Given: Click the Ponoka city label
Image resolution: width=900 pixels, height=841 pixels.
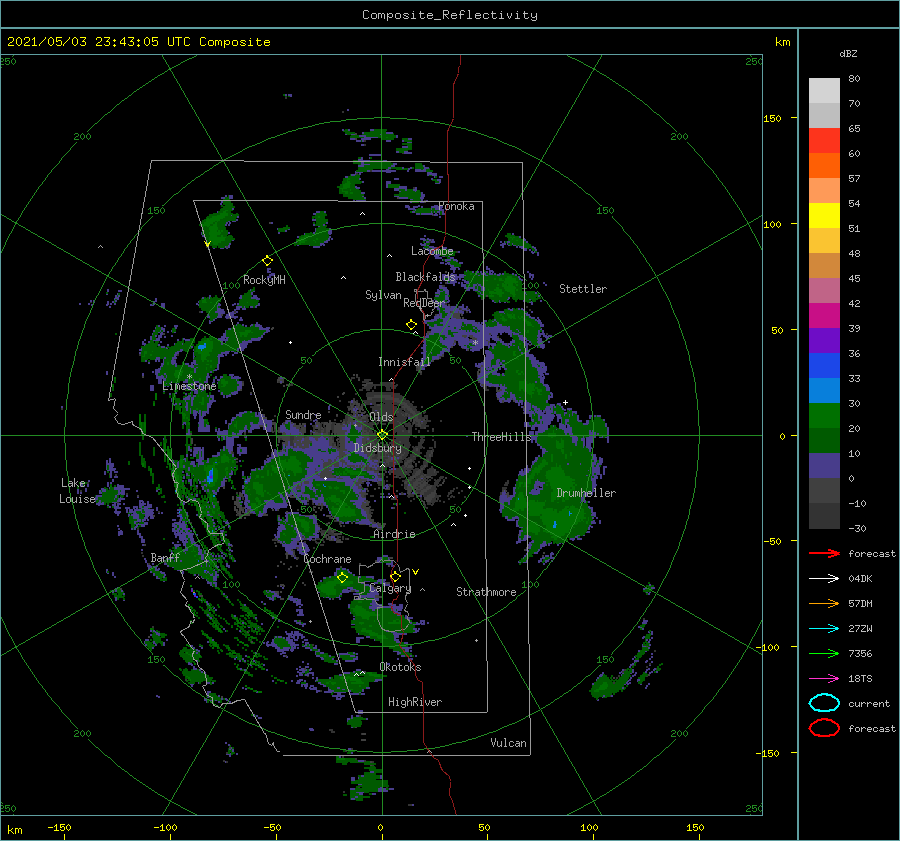Looking at the screenshot, I should click(x=456, y=206).
